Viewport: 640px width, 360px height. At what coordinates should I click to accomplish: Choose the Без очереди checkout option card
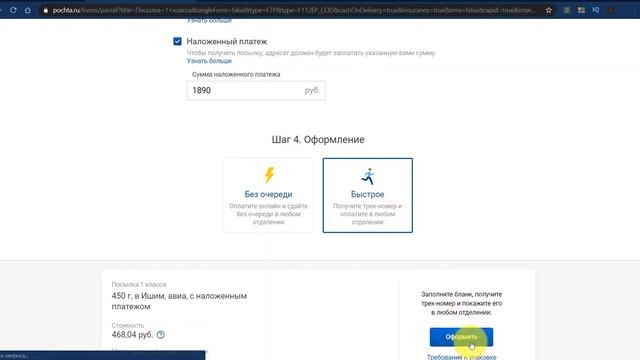[269, 195]
